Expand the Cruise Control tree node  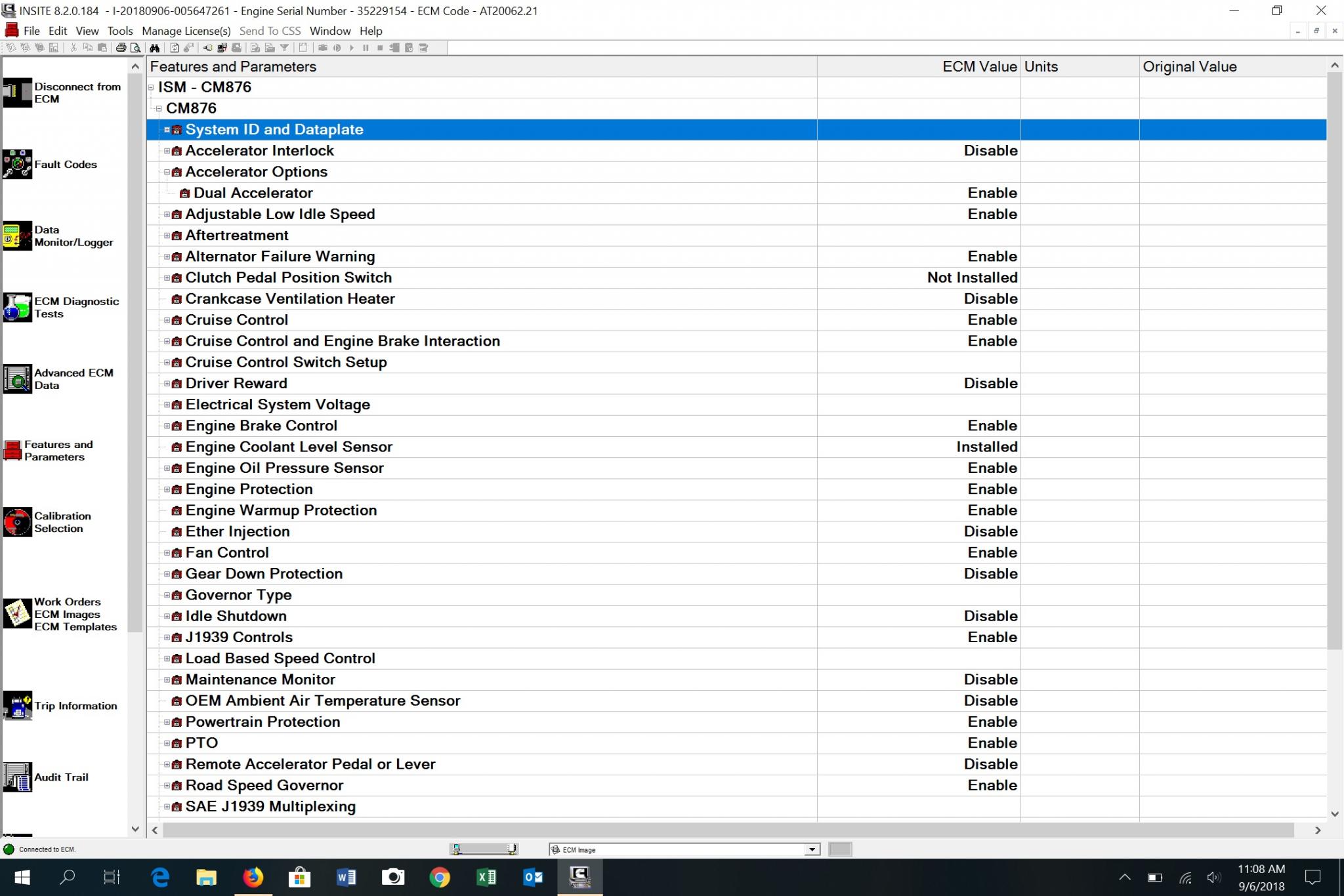click(x=167, y=320)
